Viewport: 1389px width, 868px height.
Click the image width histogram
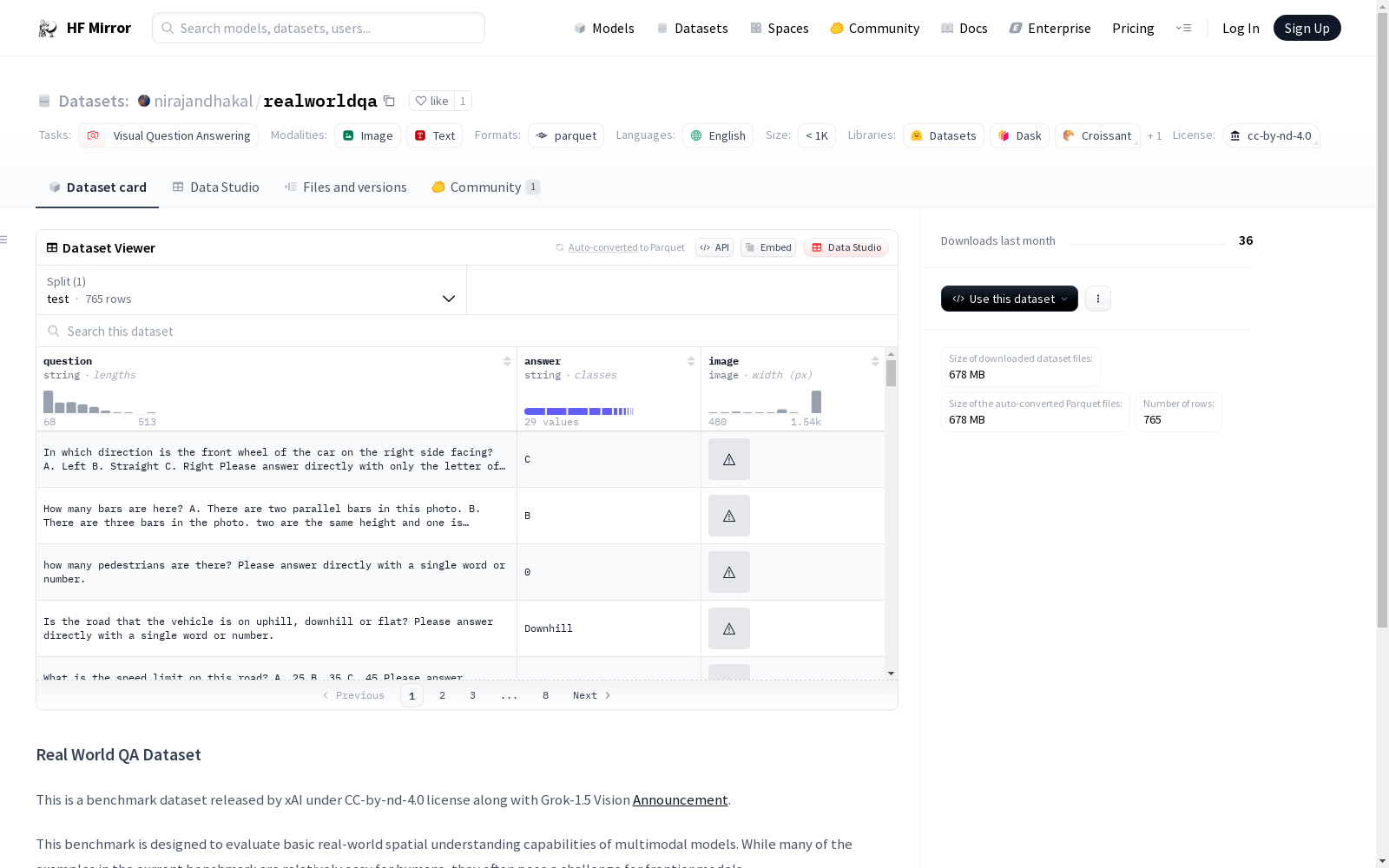coord(765,401)
